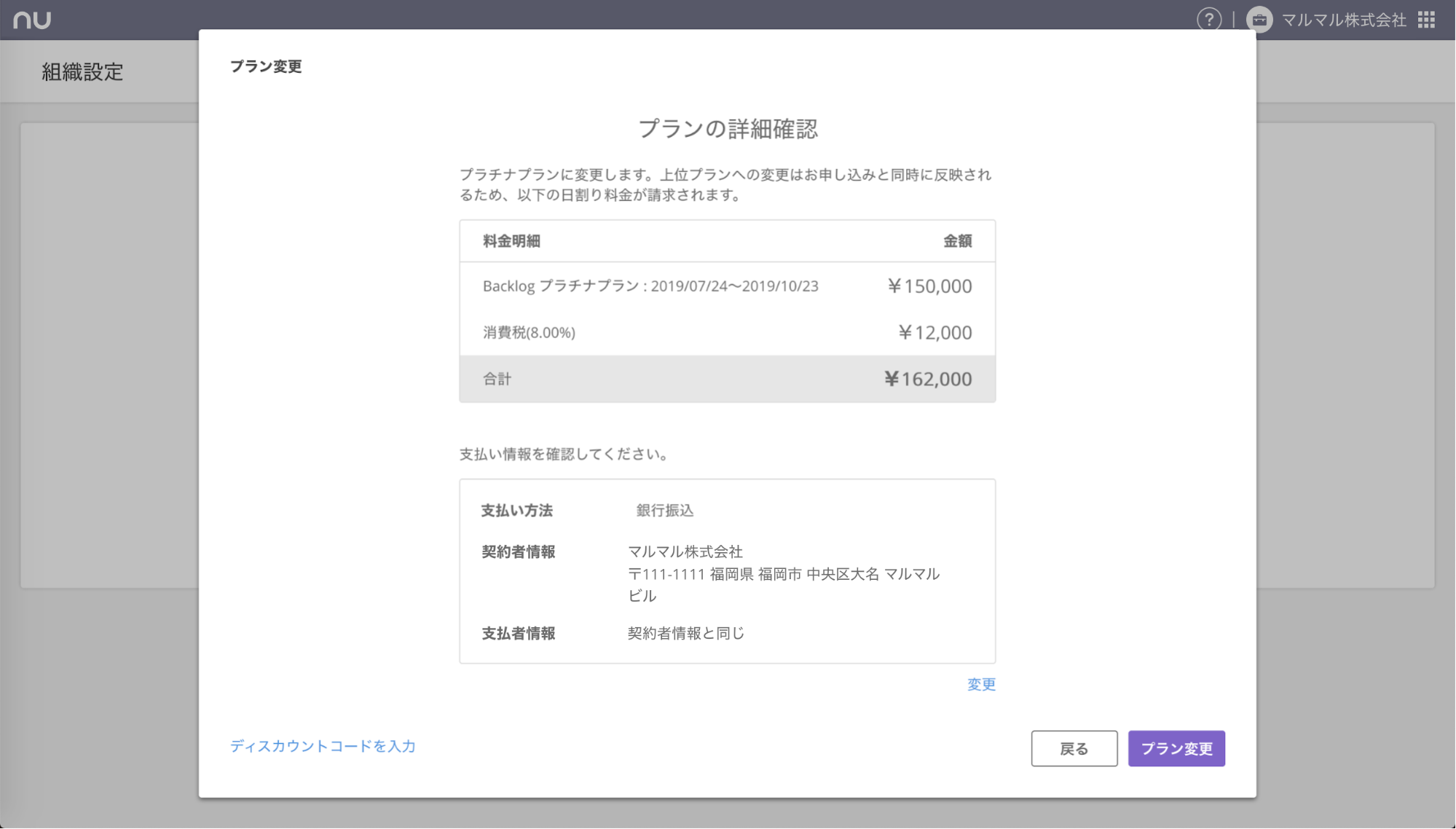Click the ￥150,000 amount
Viewport: 1456px width, 829px height.
coord(929,286)
